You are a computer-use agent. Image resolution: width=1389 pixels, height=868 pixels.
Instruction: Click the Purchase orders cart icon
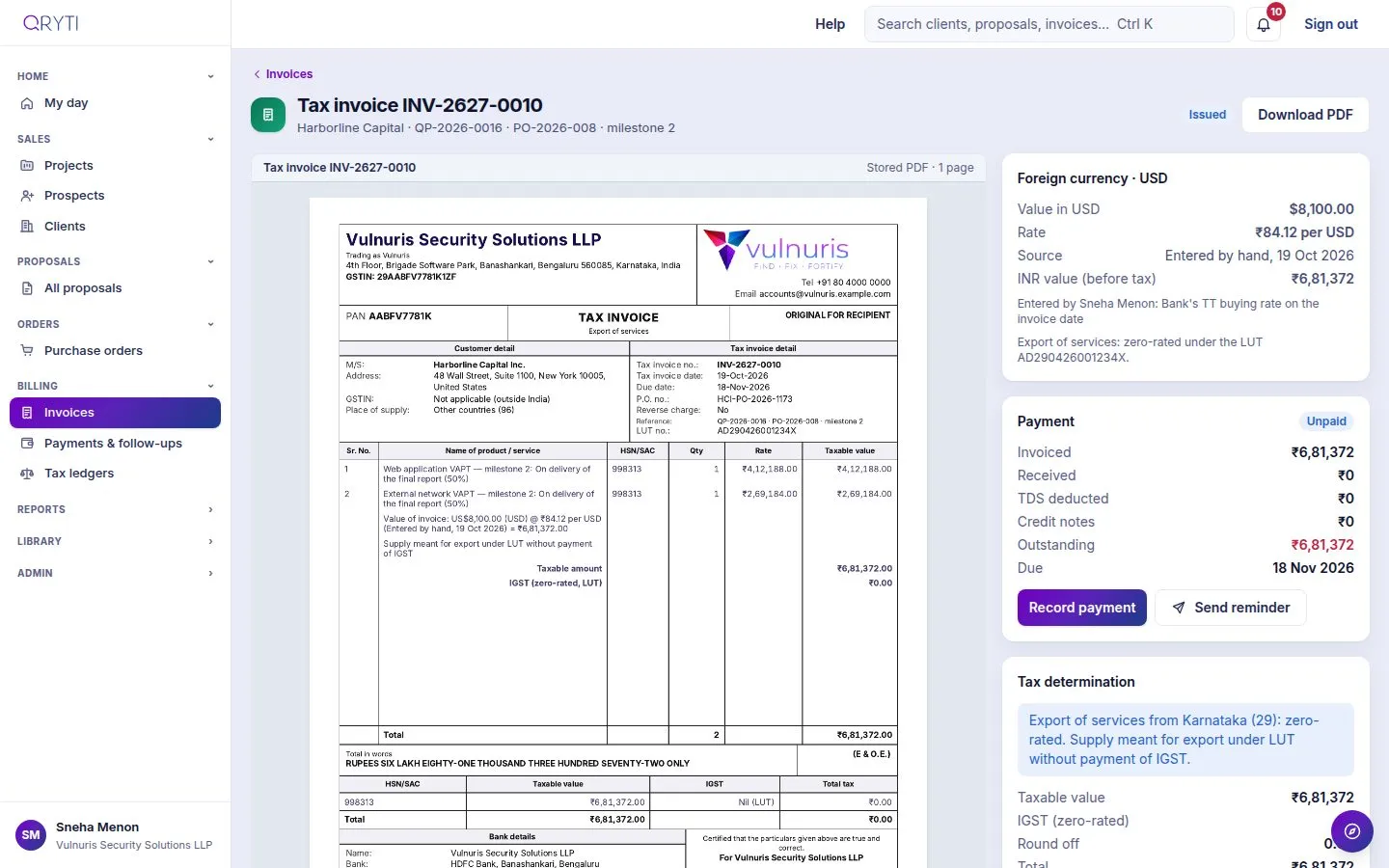pos(27,351)
